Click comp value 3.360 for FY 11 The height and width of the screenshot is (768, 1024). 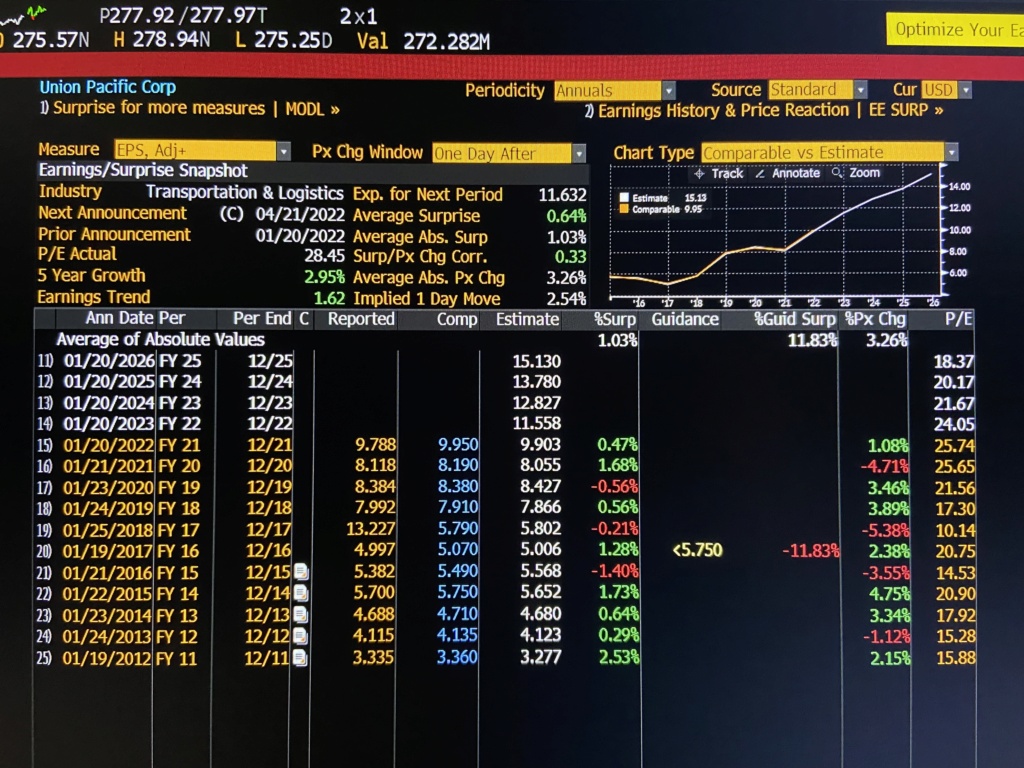[x=457, y=656]
